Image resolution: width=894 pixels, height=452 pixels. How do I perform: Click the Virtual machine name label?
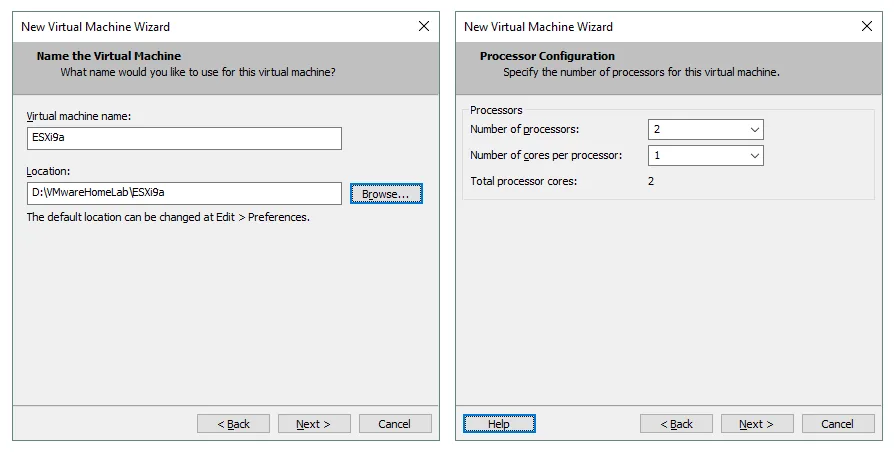tap(79, 116)
